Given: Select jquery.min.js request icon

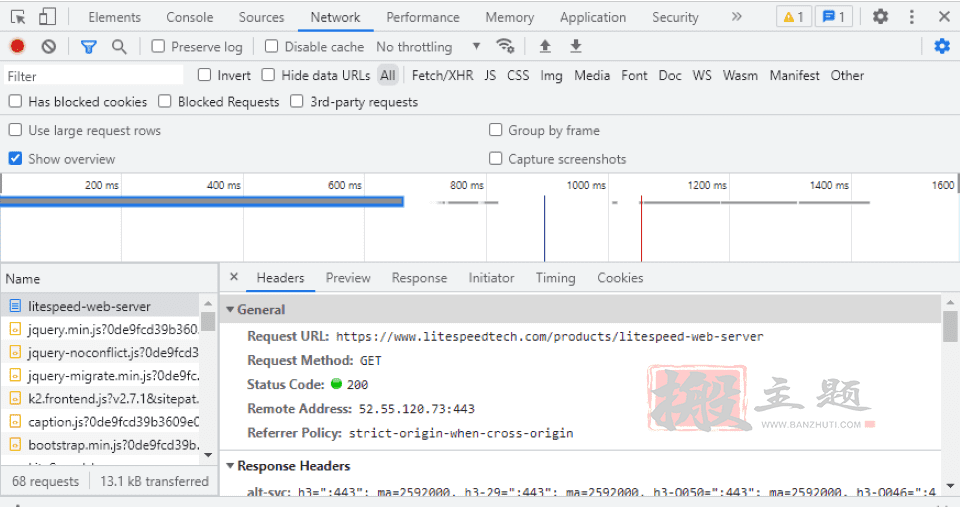Looking at the screenshot, I should pyautogui.click(x=15, y=329).
